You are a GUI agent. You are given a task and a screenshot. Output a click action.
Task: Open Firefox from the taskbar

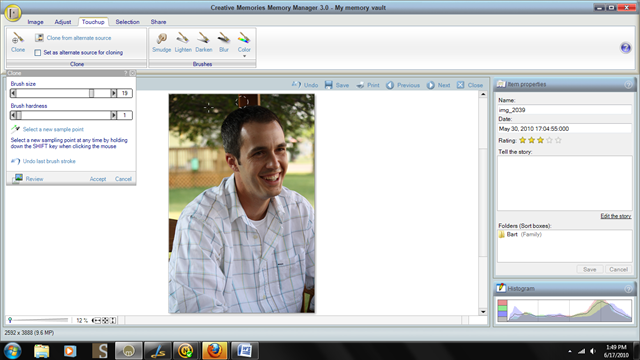coord(214,350)
